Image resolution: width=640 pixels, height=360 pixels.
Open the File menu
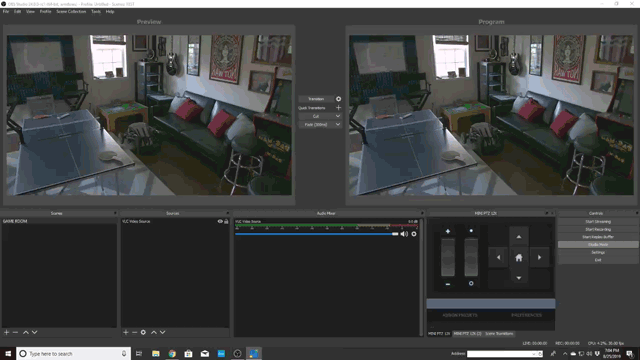(x=6, y=11)
